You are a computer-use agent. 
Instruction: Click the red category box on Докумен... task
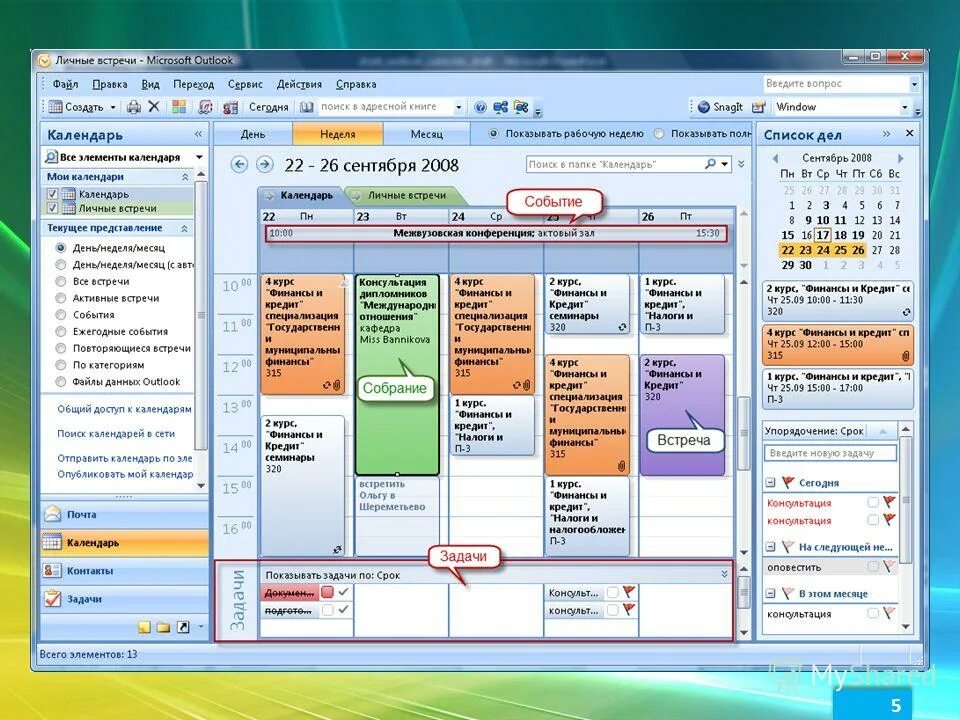coord(328,592)
